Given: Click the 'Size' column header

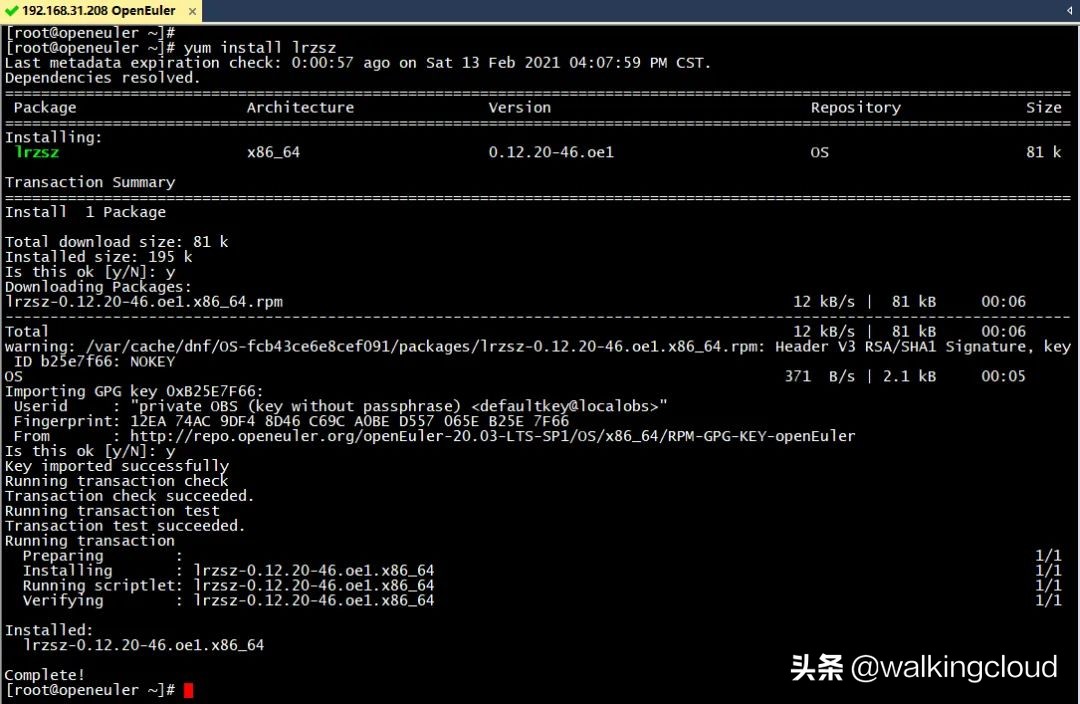Looking at the screenshot, I should click(x=1043, y=107).
